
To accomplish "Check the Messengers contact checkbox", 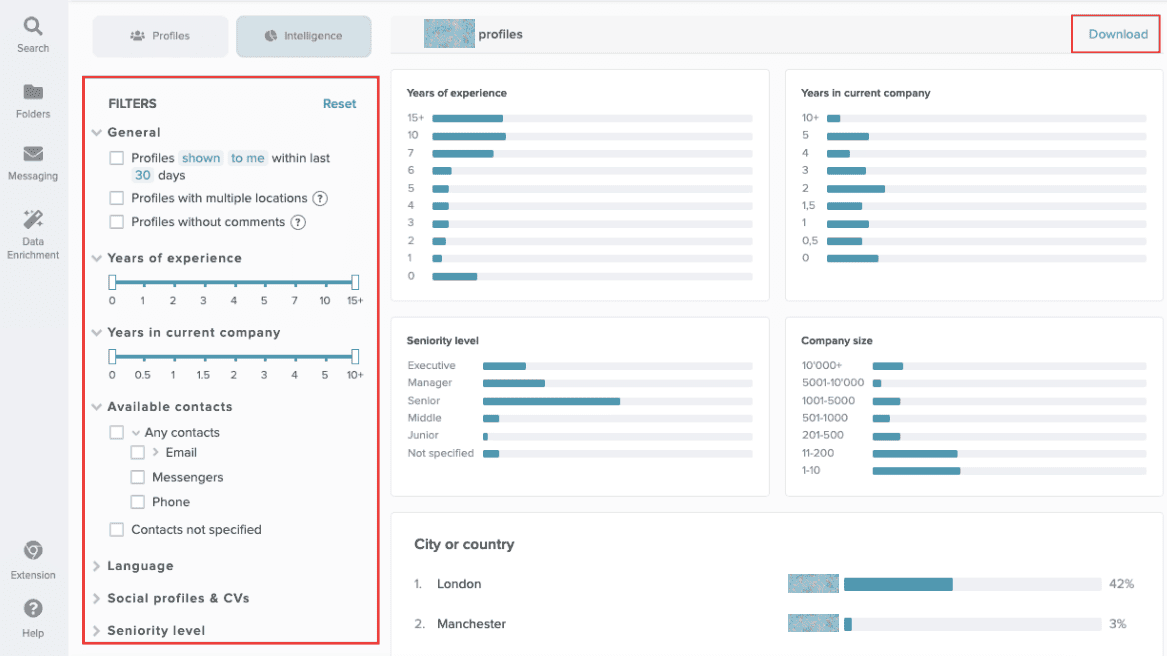I will (138, 477).
